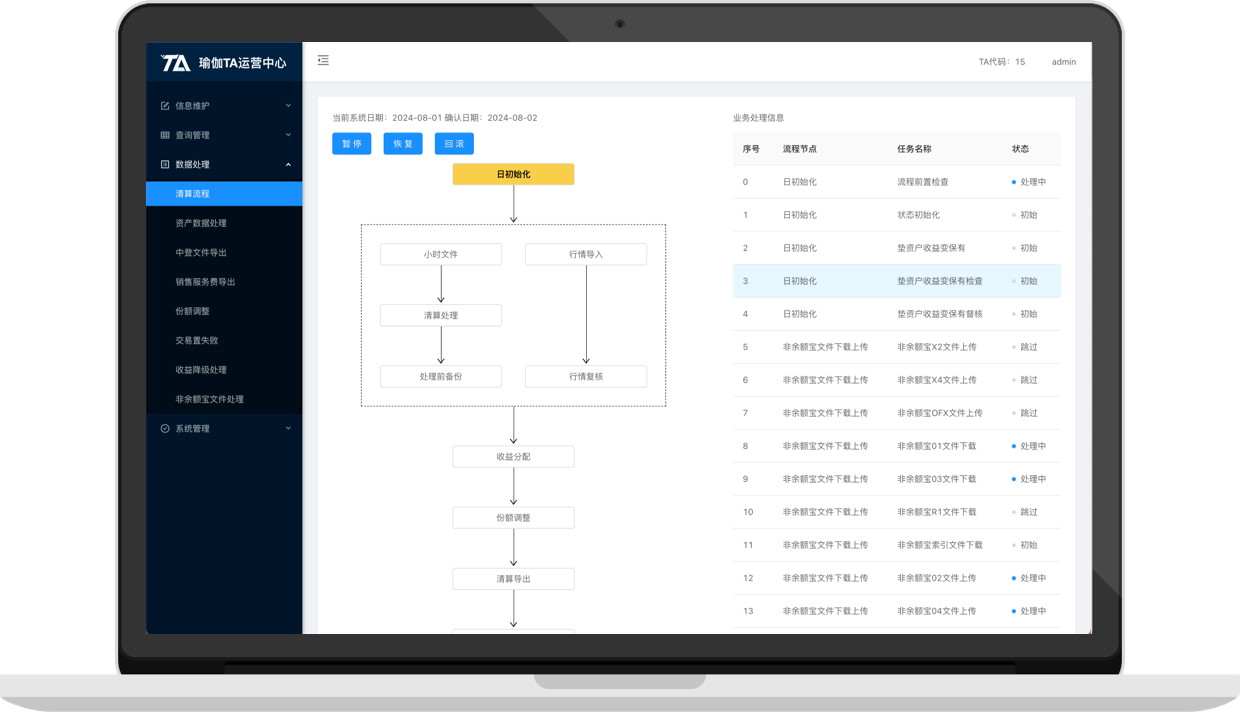This screenshot has height=712, width=1240.
Task: Click the 系统管理 checkmark circle icon
Action: (x=165, y=429)
